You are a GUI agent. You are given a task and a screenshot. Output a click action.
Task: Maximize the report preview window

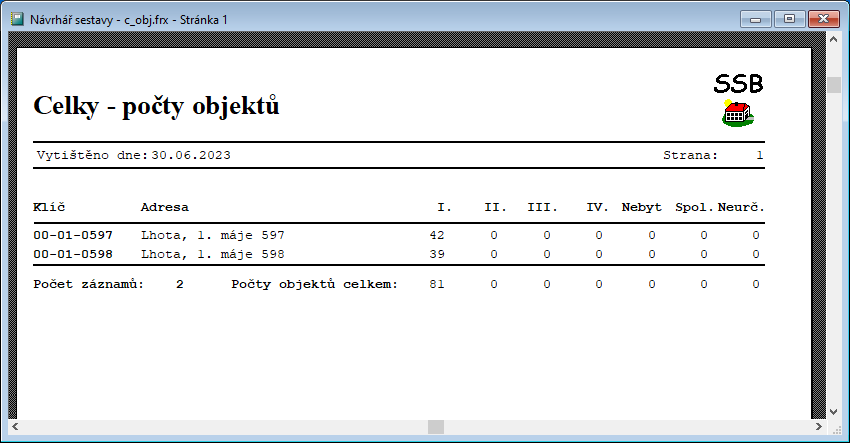point(789,18)
